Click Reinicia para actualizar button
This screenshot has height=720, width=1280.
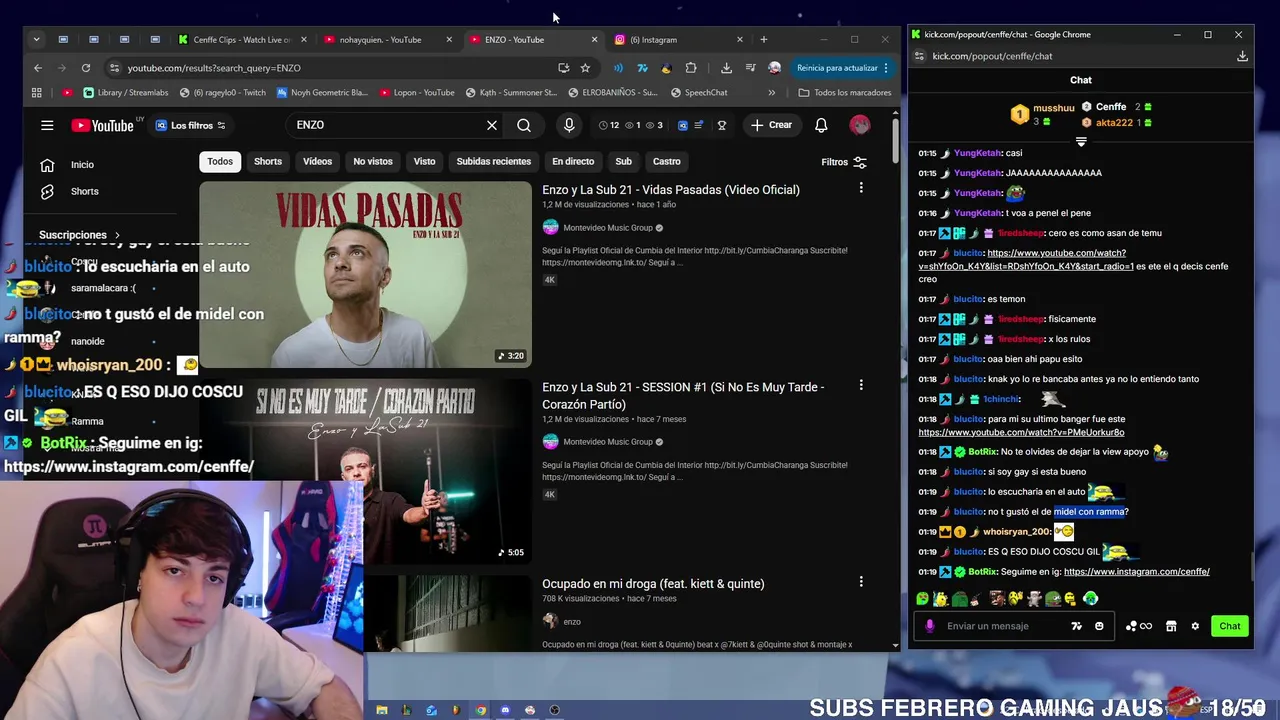837,68
